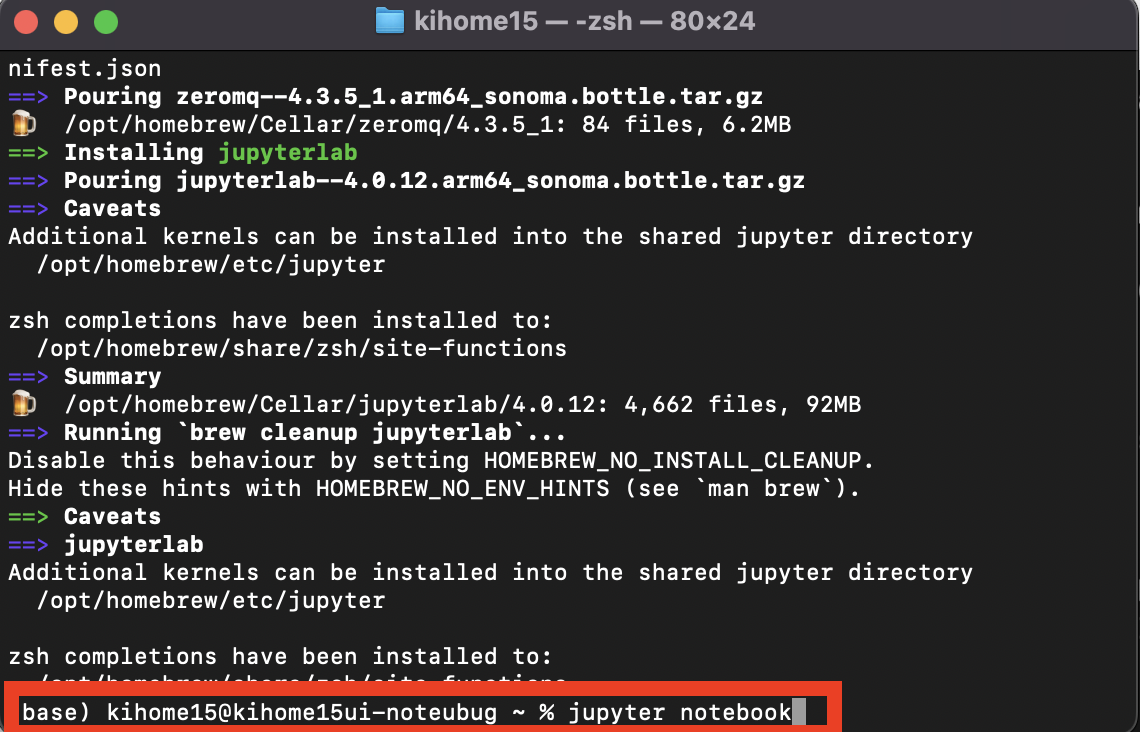Click the second 'Caveats' heading above jupyterlab

[113, 517]
